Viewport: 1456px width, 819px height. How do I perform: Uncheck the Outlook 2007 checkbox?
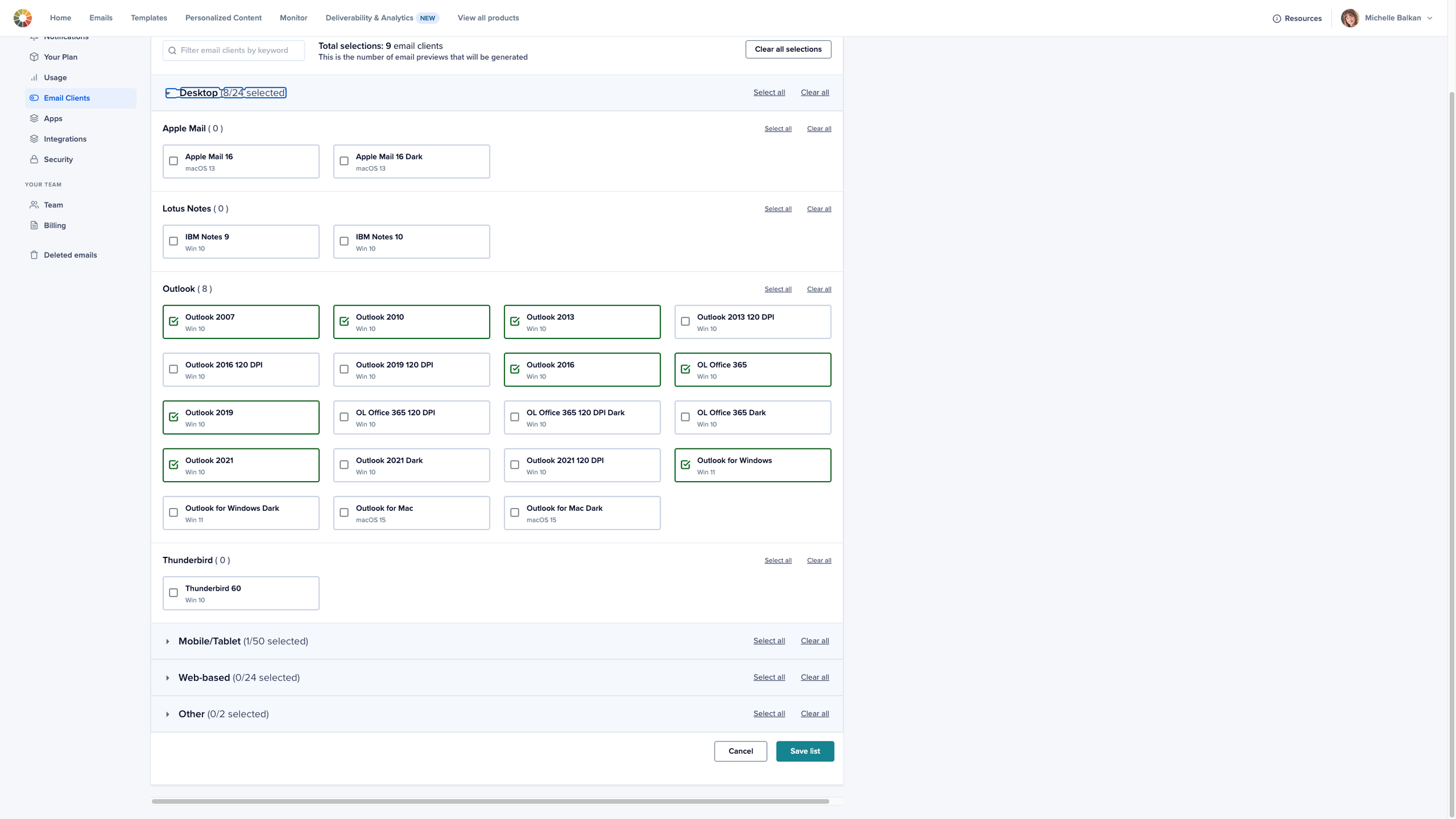174,322
